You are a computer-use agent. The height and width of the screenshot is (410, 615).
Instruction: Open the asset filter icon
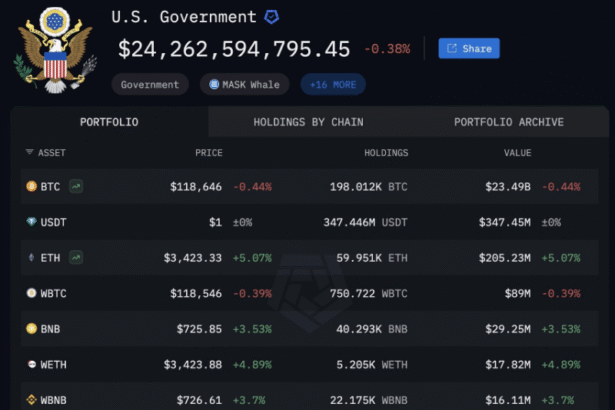tap(29, 153)
